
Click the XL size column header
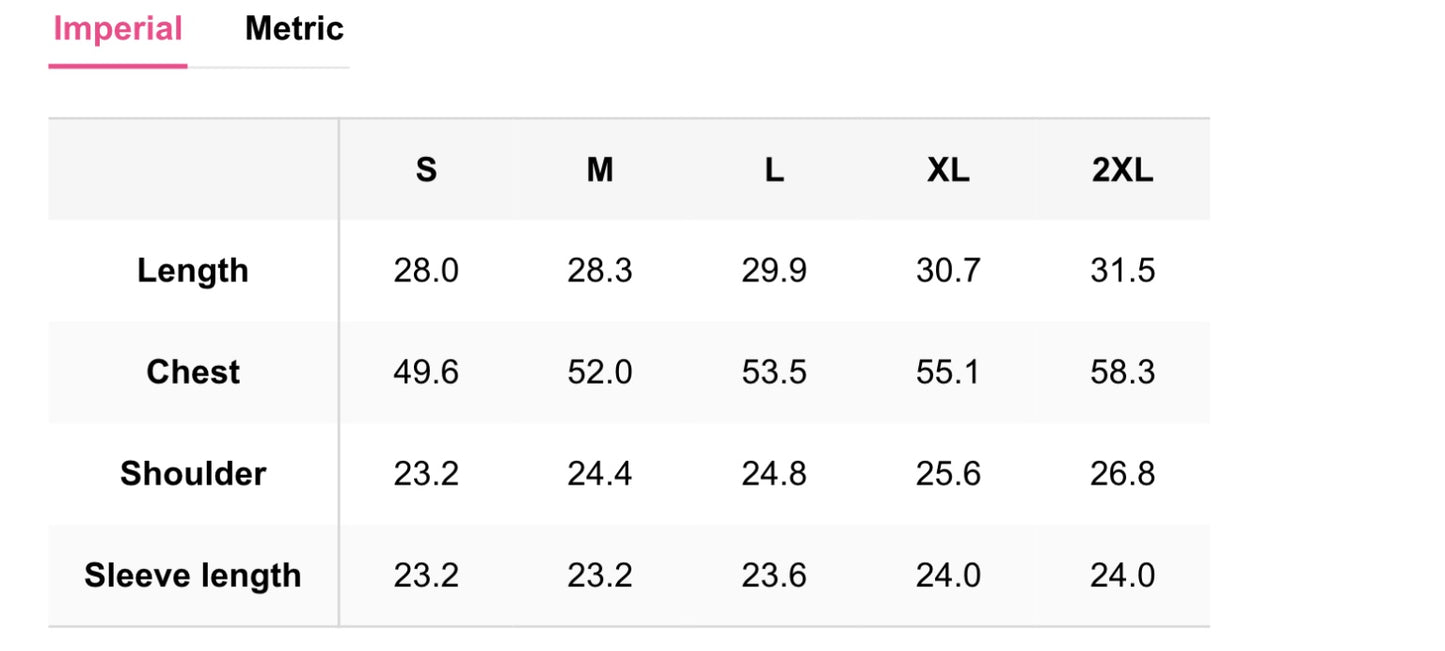948,171
